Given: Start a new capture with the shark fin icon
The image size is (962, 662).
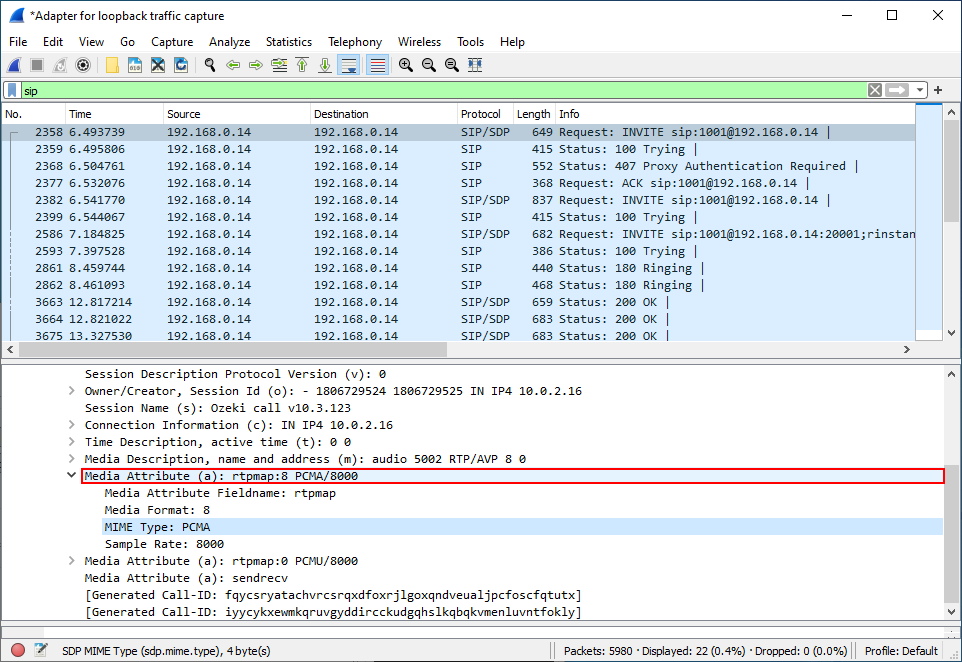Looking at the screenshot, I should coord(14,65).
